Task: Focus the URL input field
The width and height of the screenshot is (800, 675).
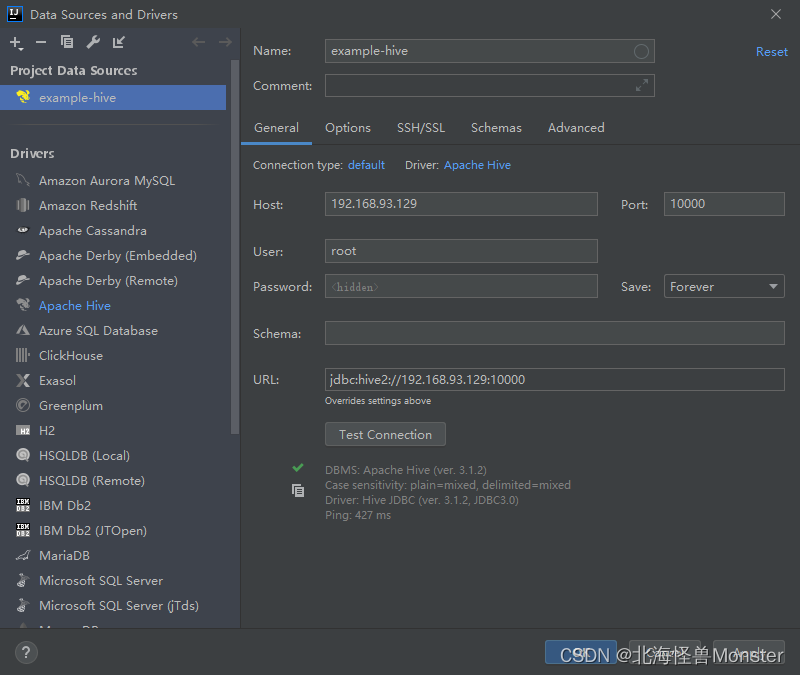Action: point(555,380)
